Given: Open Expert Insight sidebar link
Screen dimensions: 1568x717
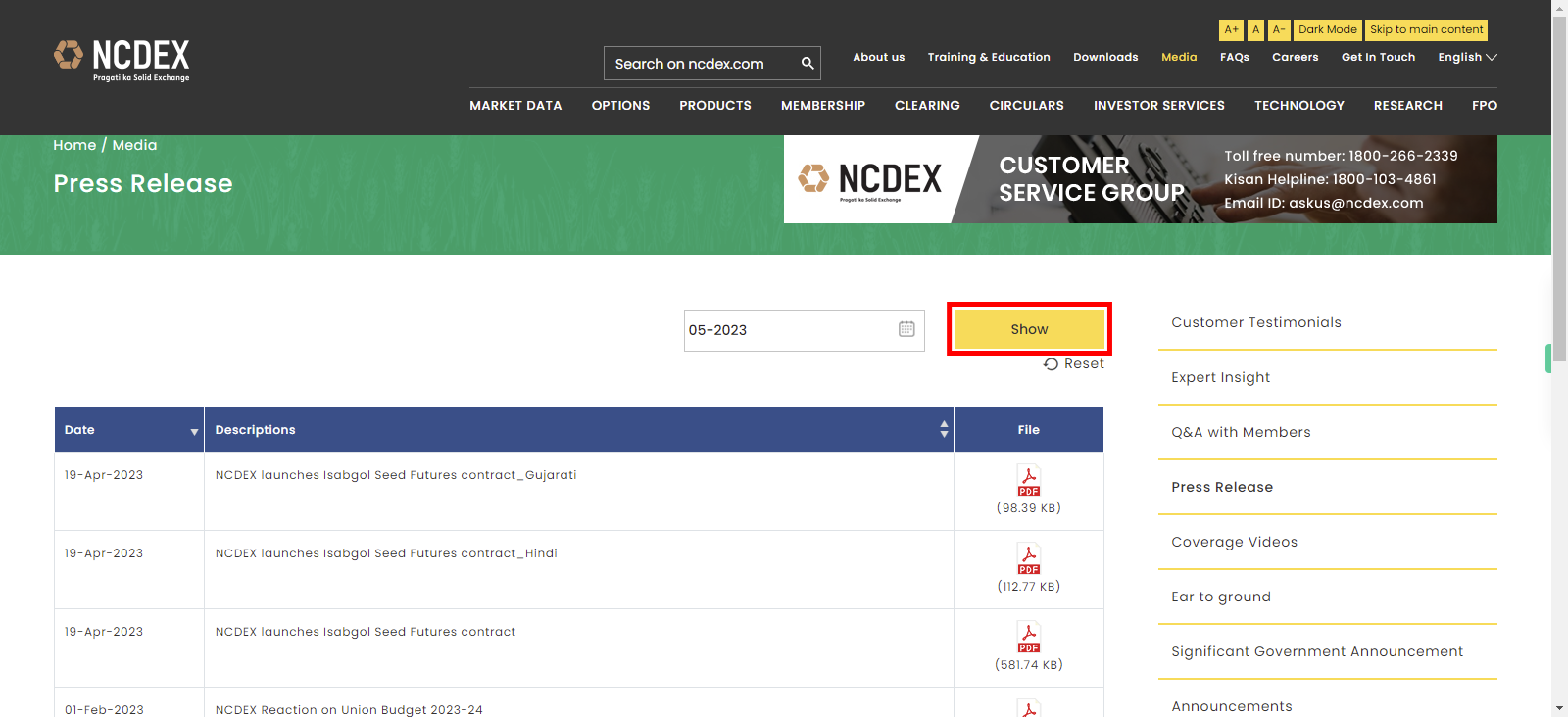Looking at the screenshot, I should click(x=1220, y=377).
